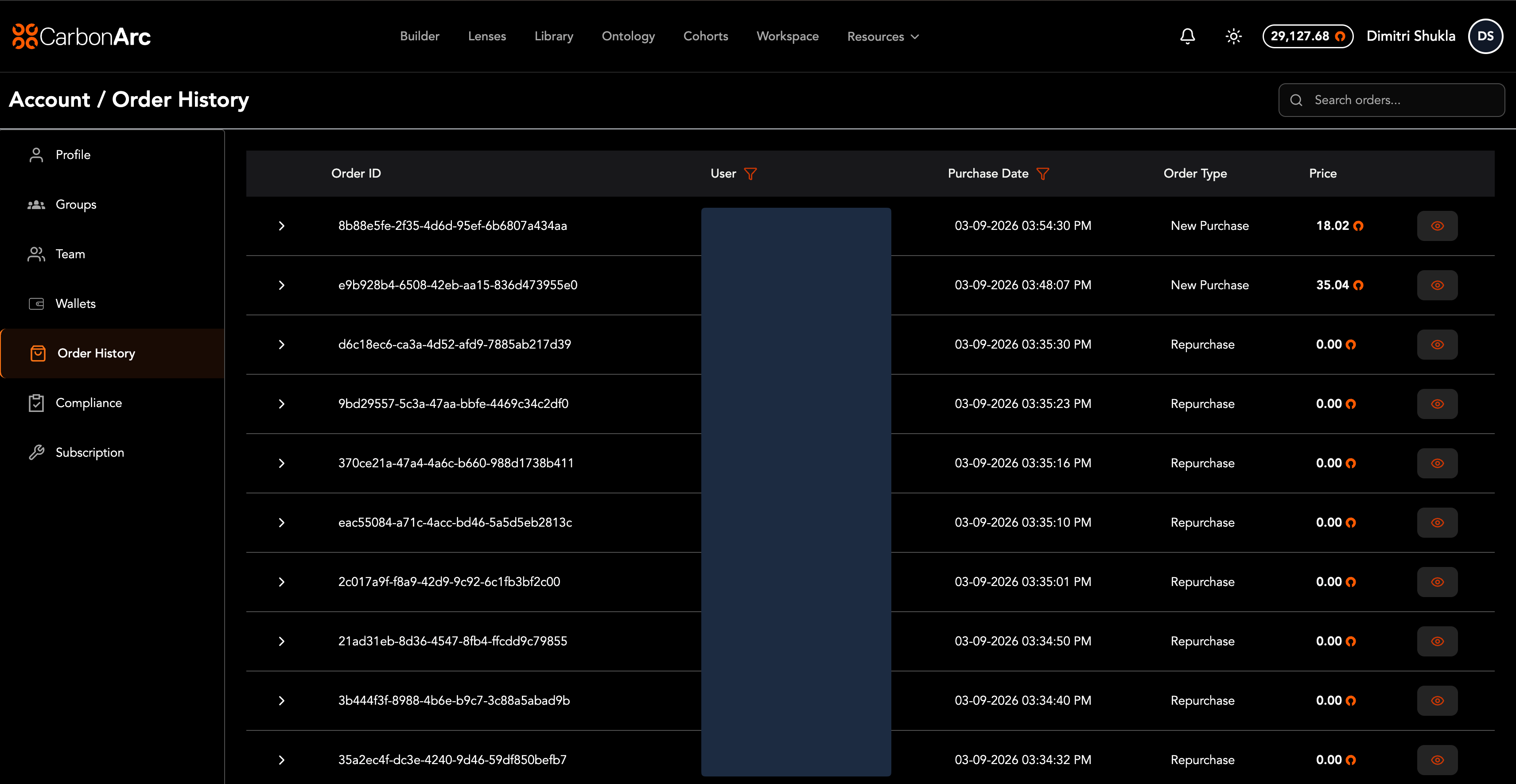Open the Subscription settings page
The image size is (1516, 784).
point(89,453)
